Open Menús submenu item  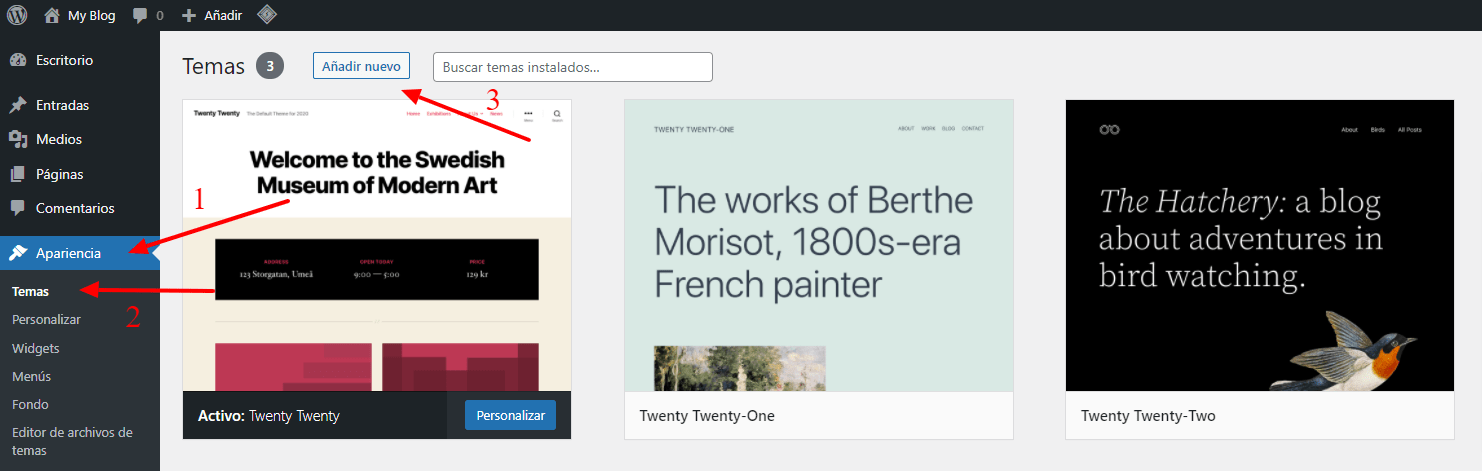click(31, 376)
